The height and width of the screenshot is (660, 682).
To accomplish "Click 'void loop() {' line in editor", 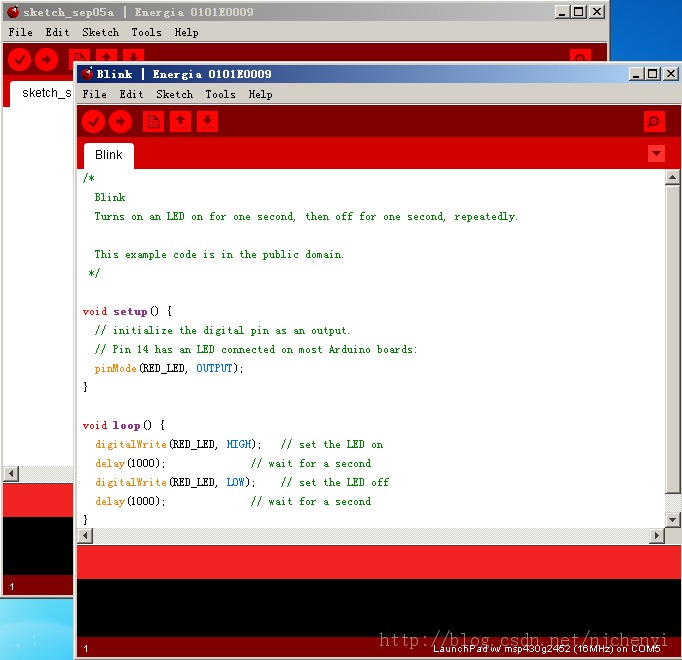I will coord(124,425).
